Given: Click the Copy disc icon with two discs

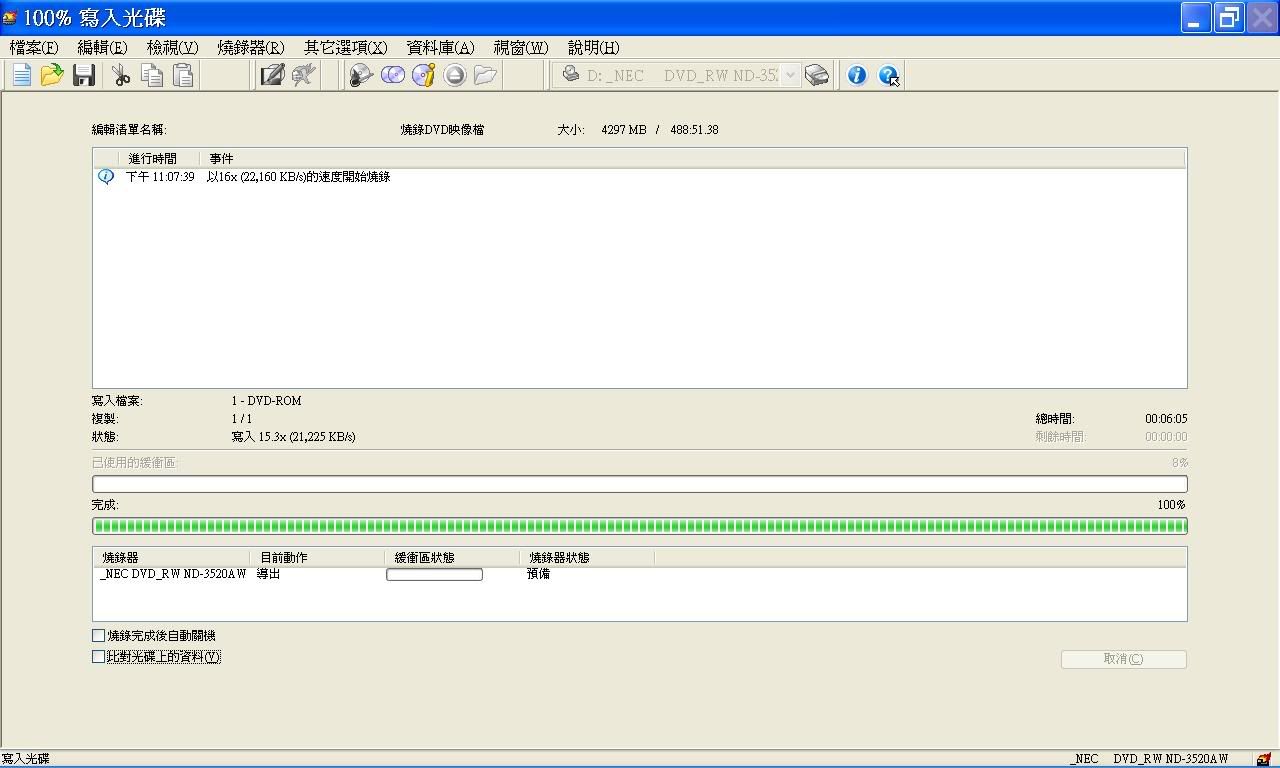Looking at the screenshot, I should [393, 75].
